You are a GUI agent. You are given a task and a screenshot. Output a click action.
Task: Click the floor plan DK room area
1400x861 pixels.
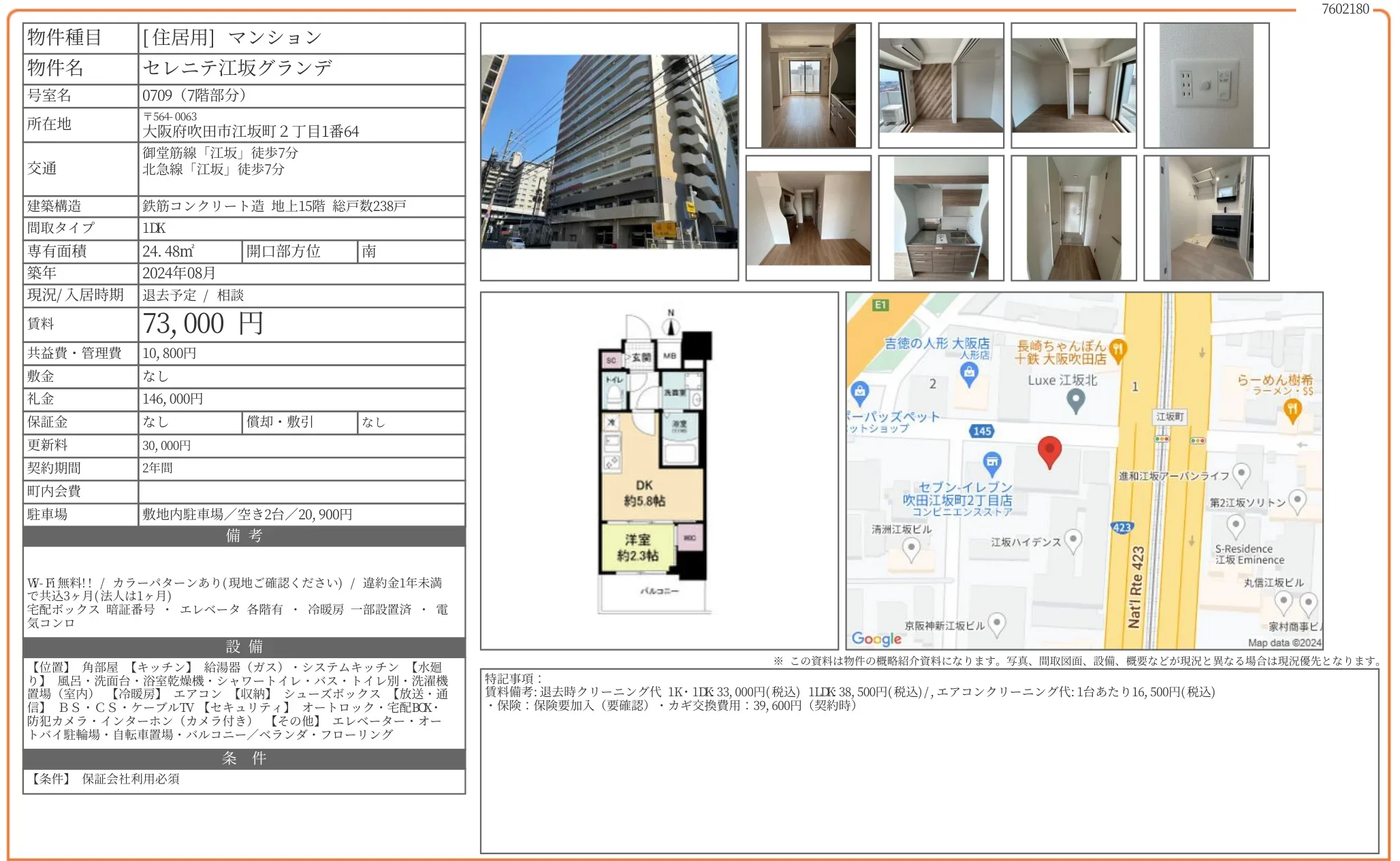click(x=644, y=493)
